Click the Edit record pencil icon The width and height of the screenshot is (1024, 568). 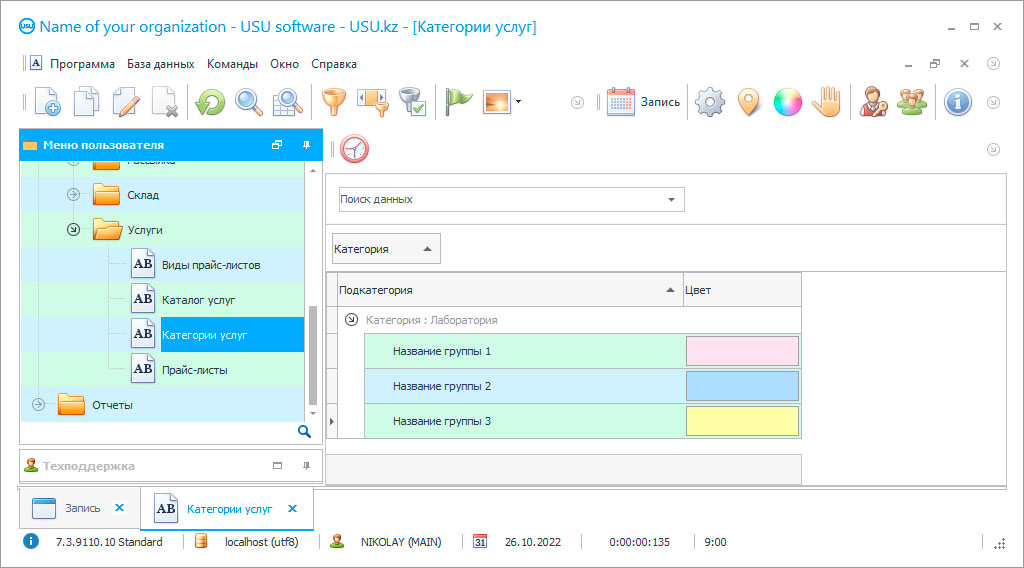tap(126, 102)
